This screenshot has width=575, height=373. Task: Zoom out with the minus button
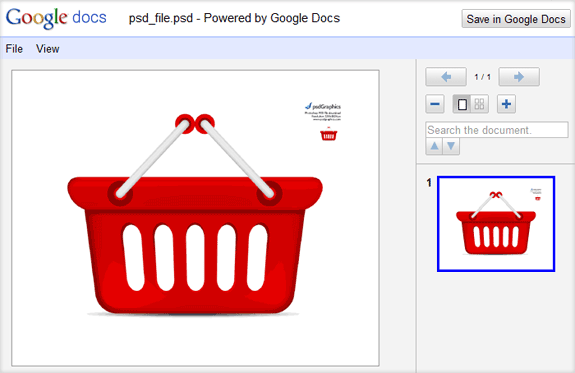point(435,104)
